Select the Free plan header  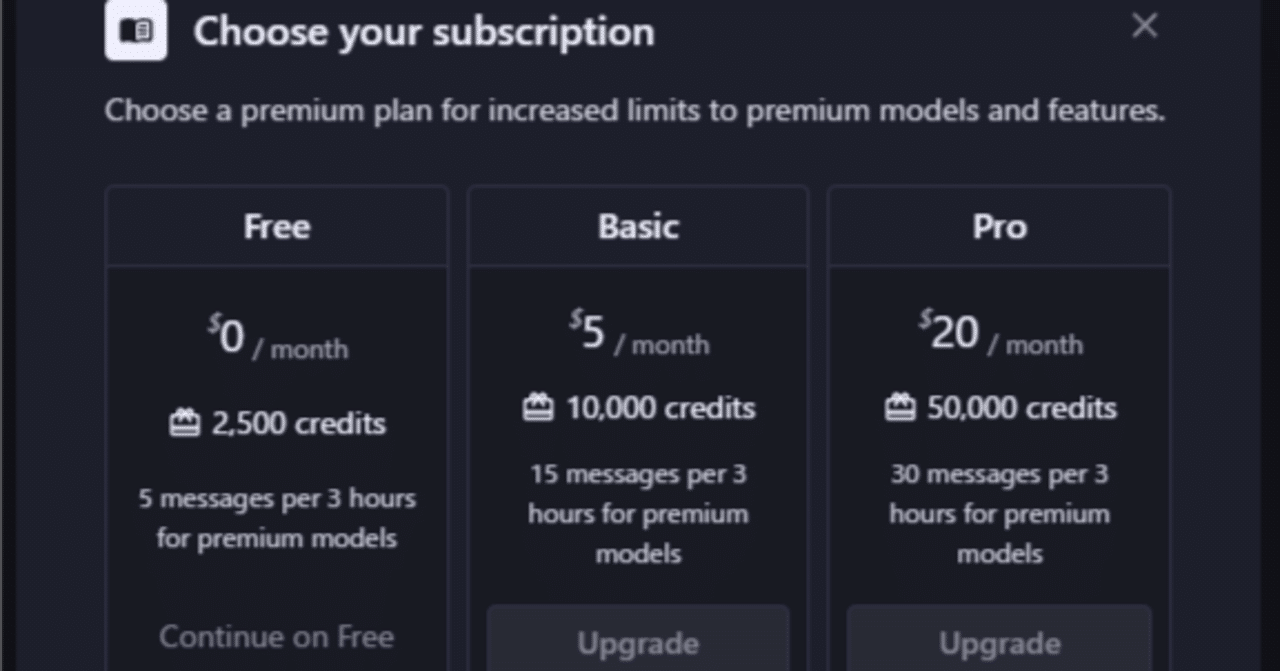(277, 227)
